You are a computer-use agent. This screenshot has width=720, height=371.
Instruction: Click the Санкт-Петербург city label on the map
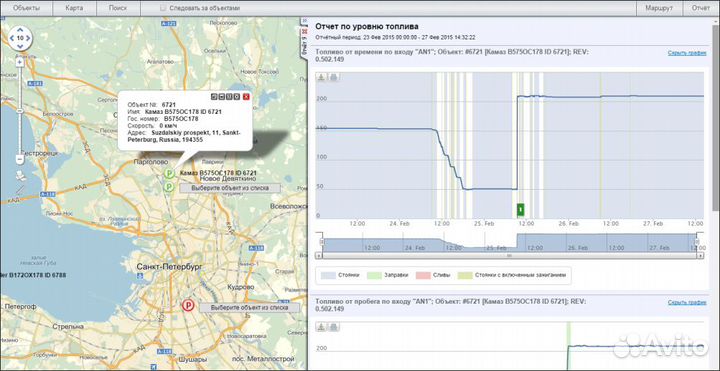click(x=169, y=267)
